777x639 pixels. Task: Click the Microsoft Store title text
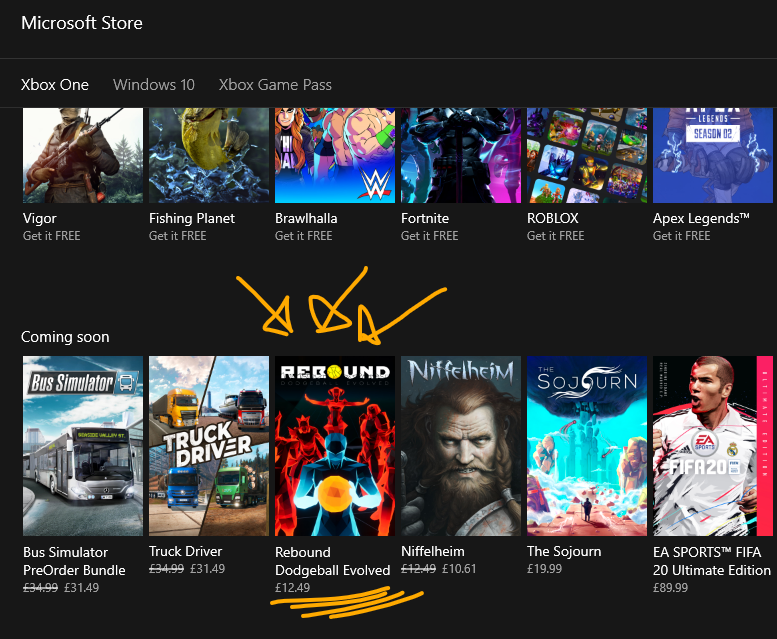pyautogui.click(x=82, y=23)
